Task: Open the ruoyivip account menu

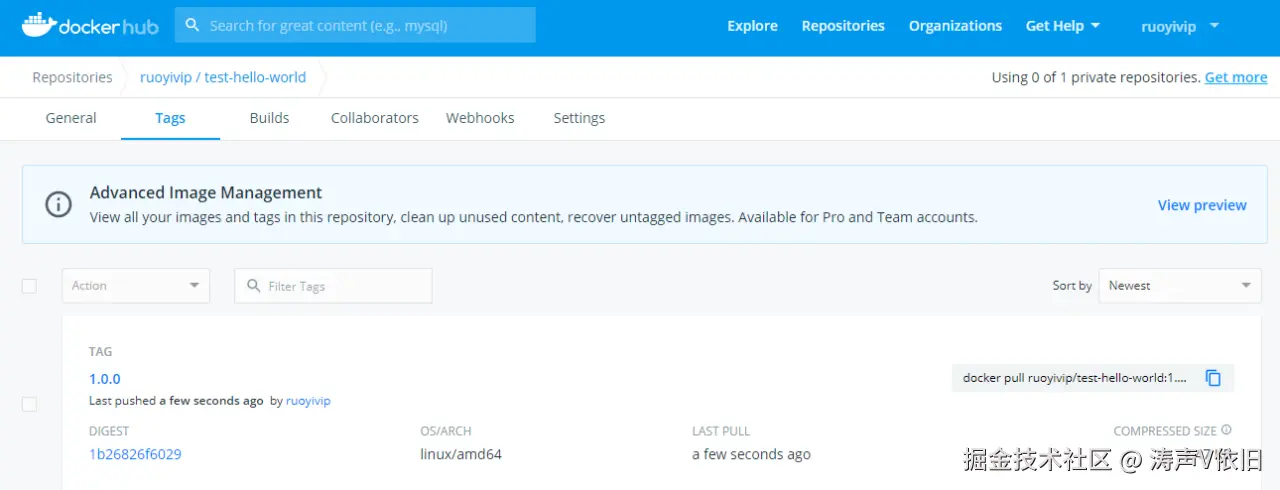Action: tap(1180, 27)
